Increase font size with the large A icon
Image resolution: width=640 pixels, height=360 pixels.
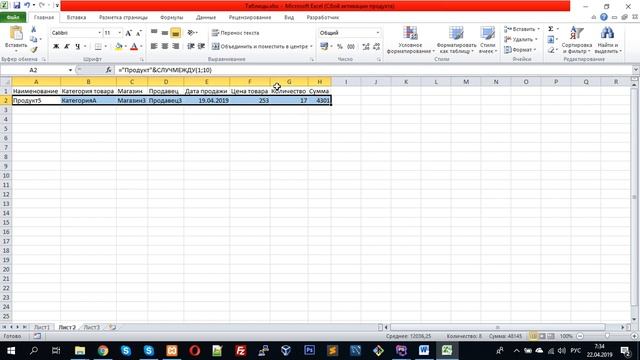(x=128, y=33)
